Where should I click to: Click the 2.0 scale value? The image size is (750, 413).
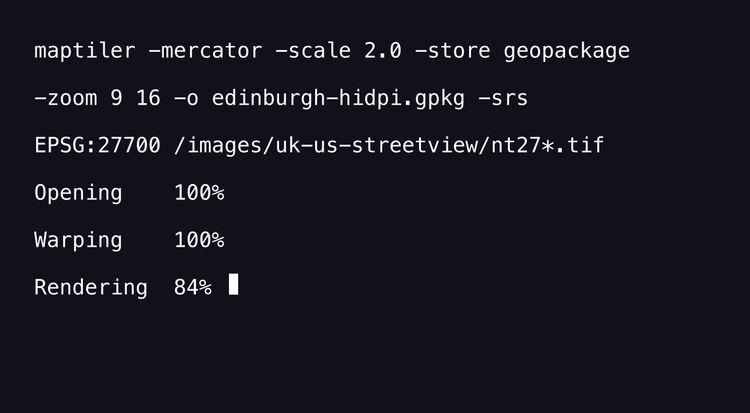382,50
